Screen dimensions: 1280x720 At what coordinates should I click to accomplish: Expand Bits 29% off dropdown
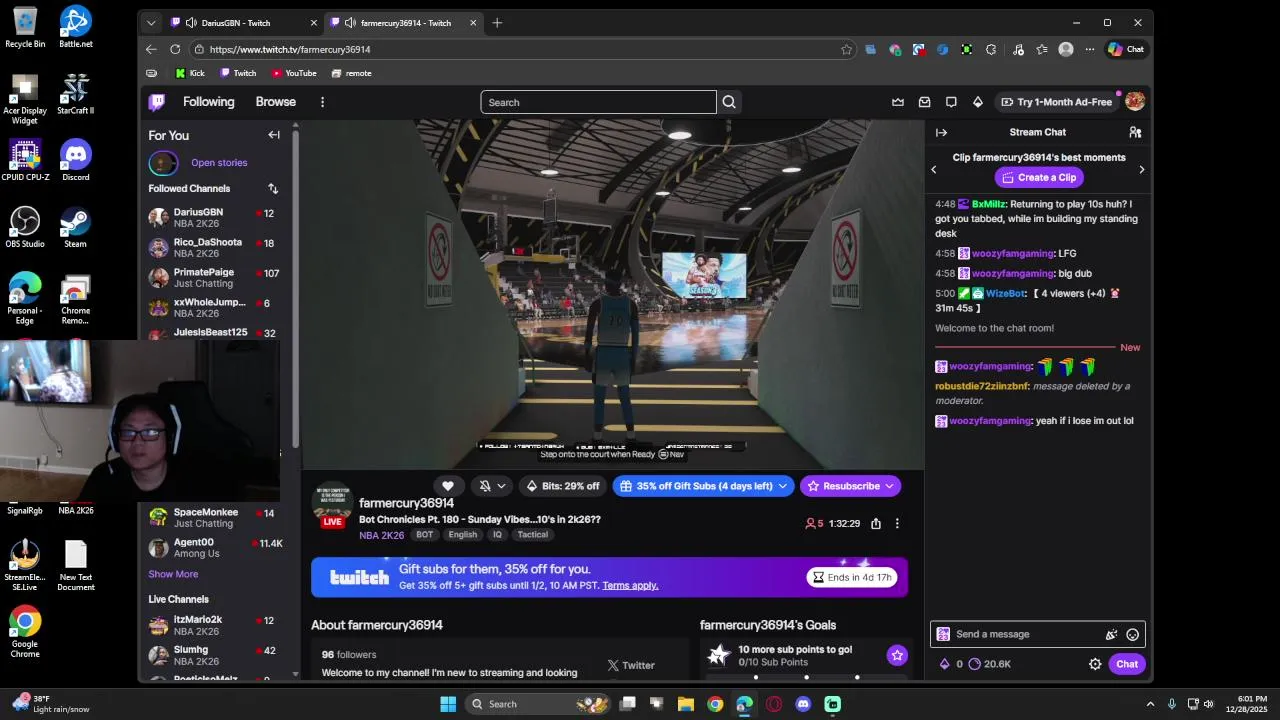point(561,486)
